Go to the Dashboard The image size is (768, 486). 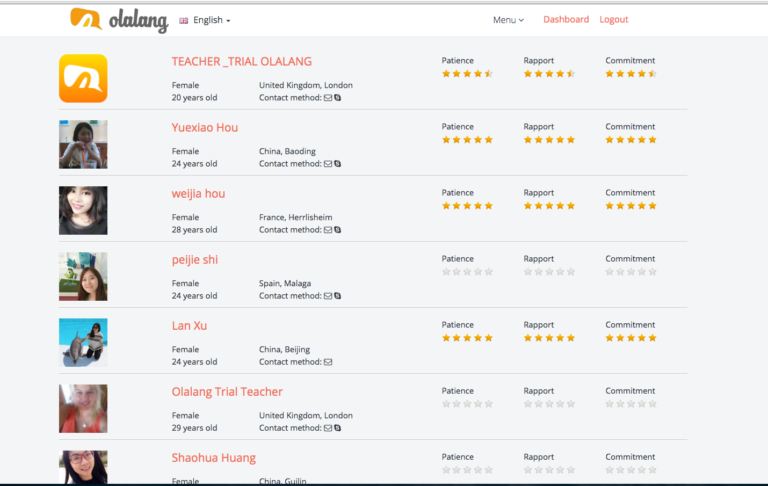click(566, 20)
